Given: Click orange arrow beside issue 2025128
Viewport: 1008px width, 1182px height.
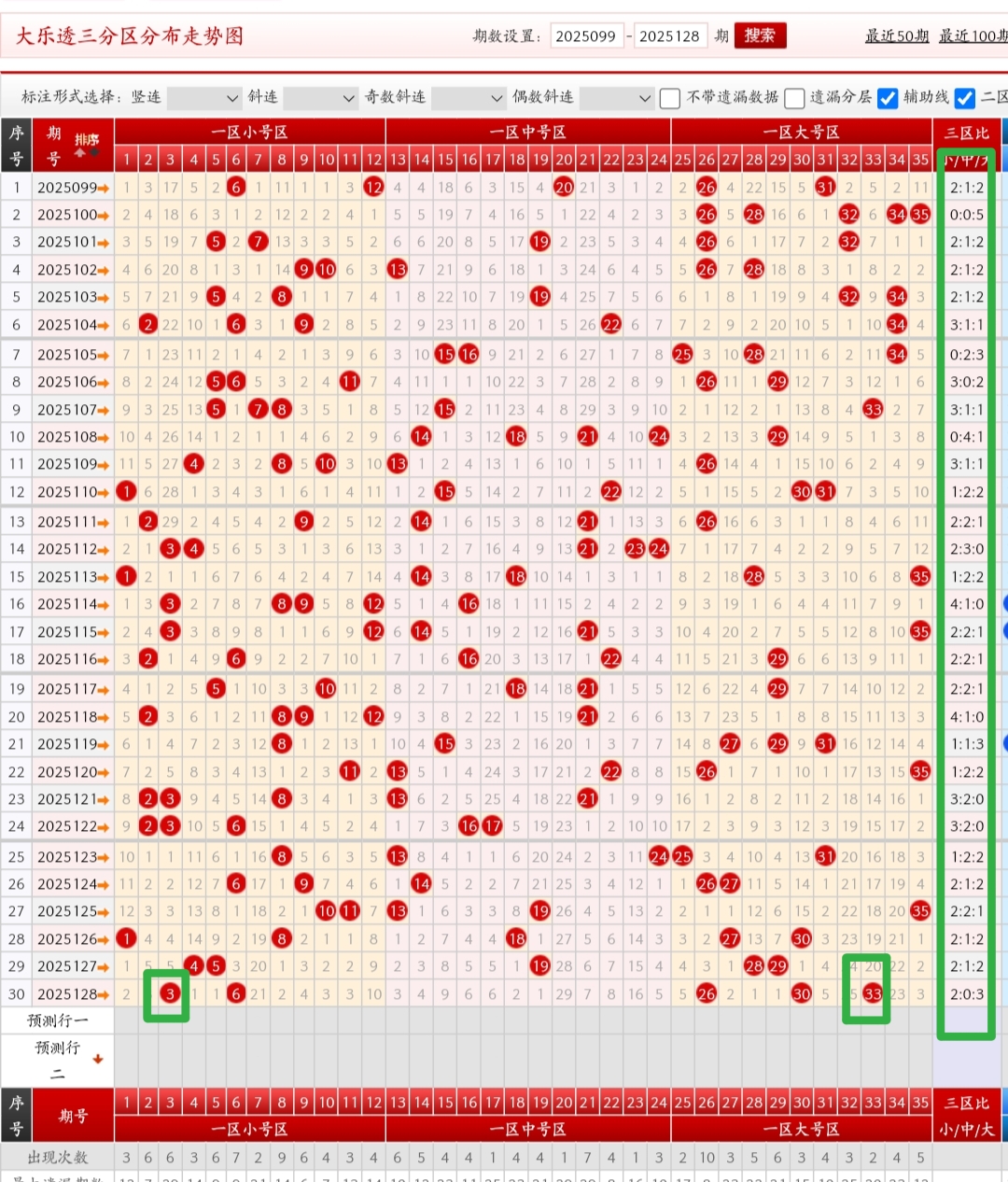Looking at the screenshot, I should click(103, 995).
